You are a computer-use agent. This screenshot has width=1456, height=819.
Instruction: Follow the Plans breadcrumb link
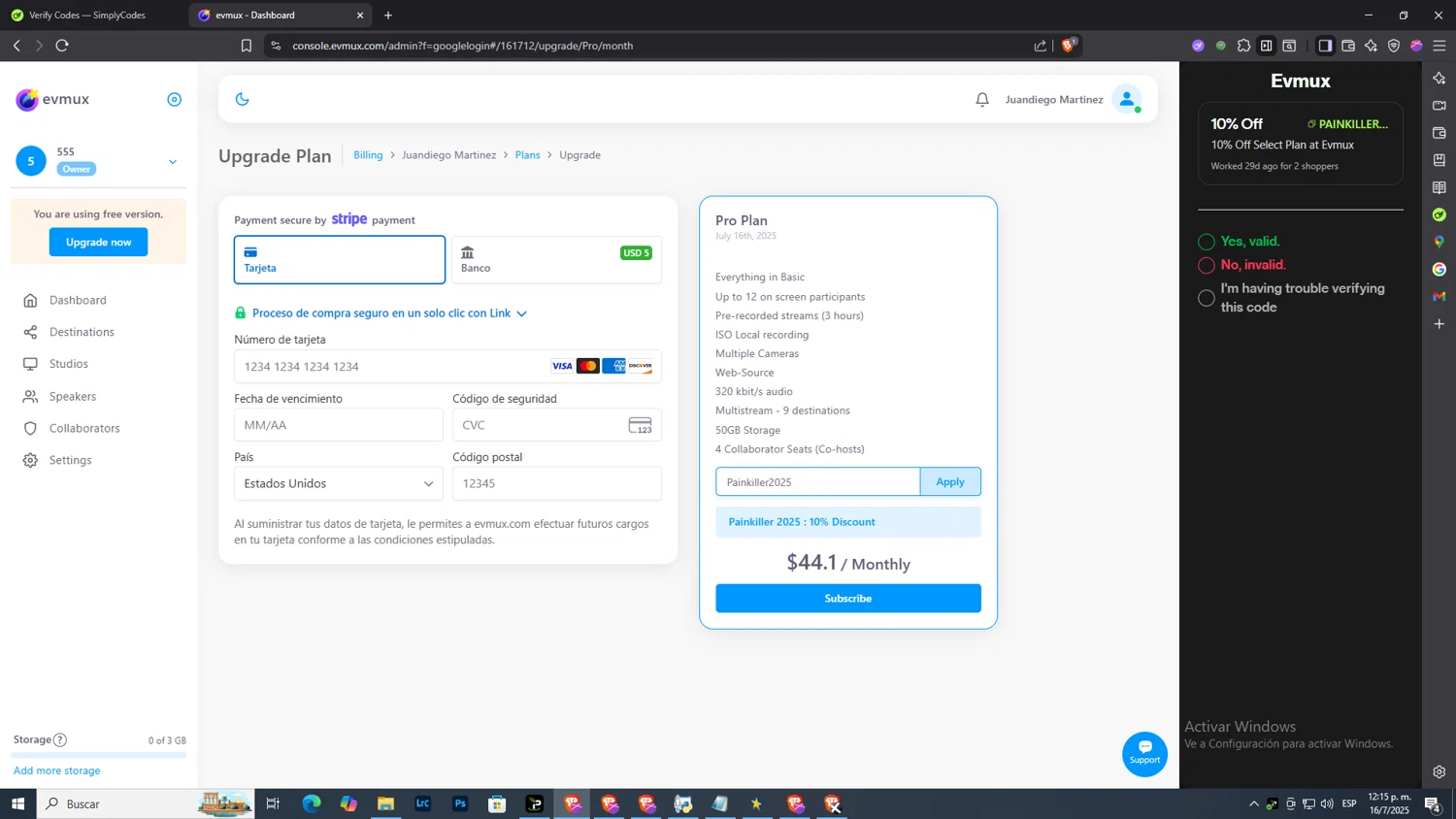527,155
